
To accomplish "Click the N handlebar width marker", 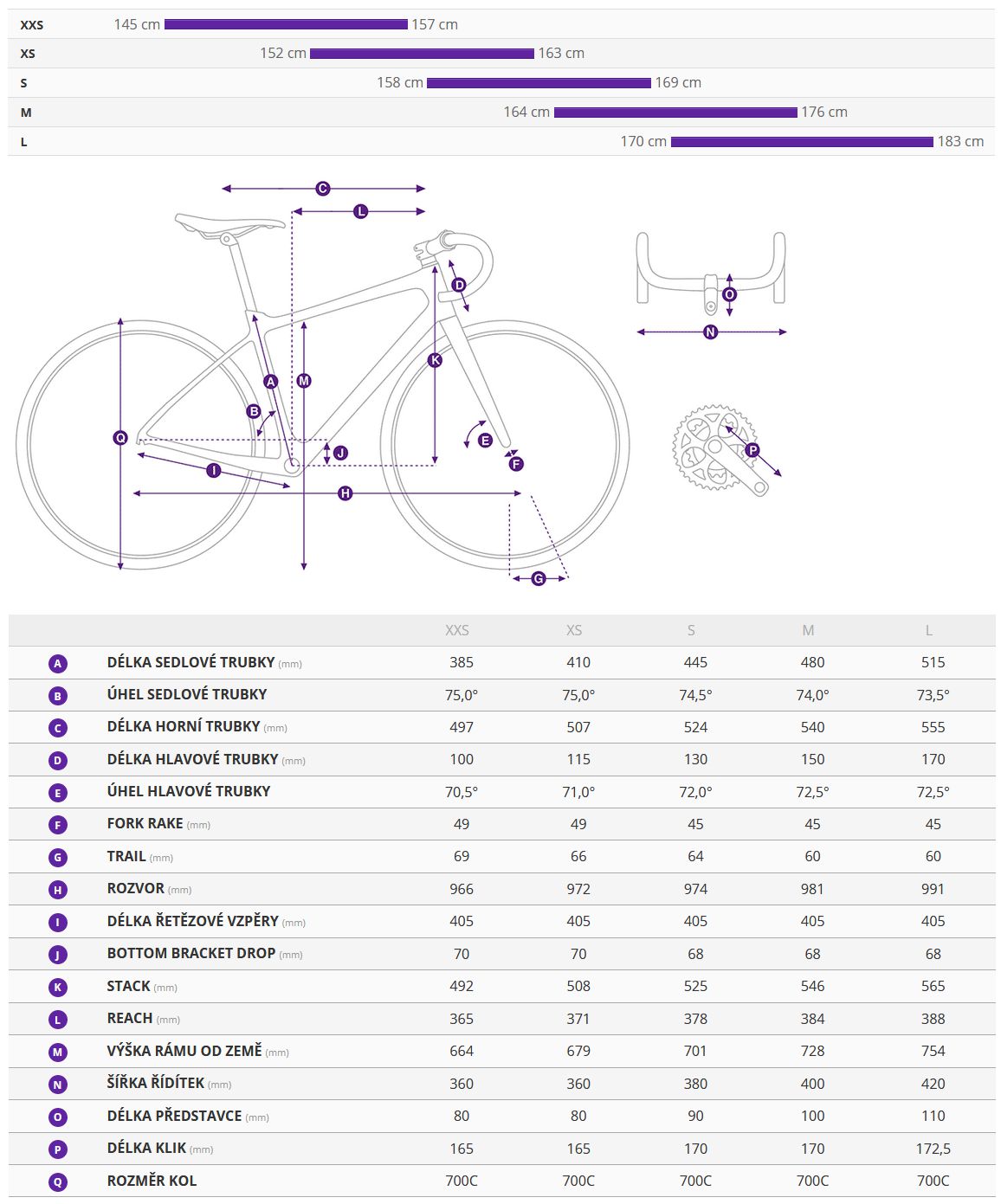I will click(711, 332).
